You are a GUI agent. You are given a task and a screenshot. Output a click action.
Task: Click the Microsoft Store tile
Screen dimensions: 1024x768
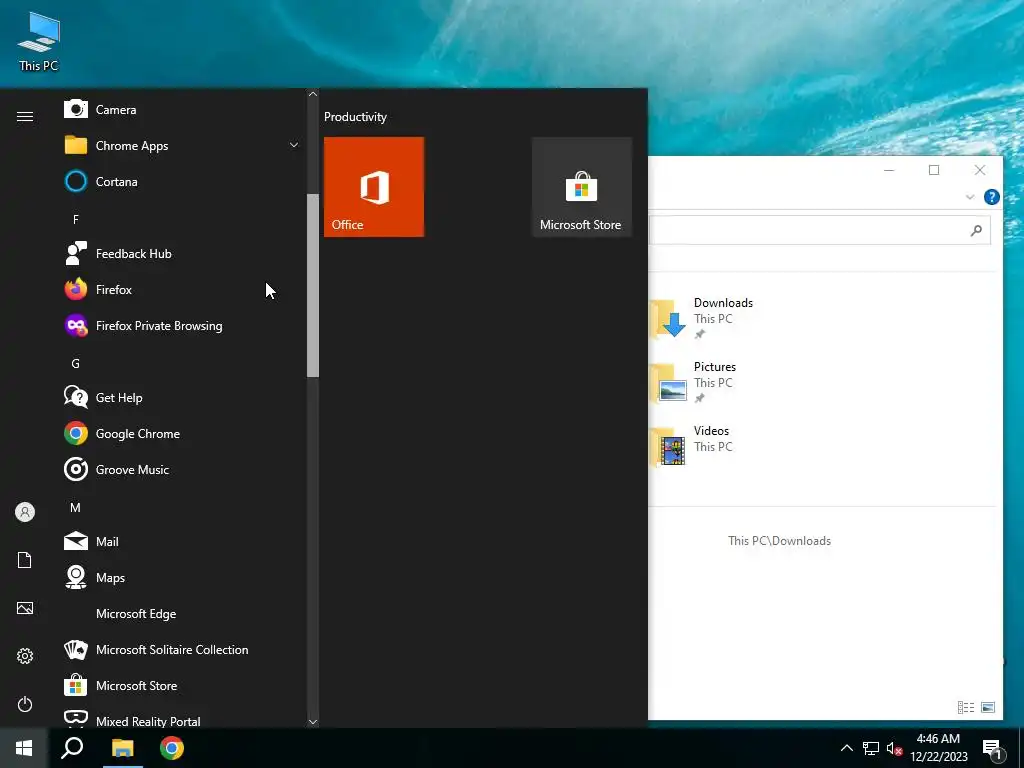(x=581, y=187)
